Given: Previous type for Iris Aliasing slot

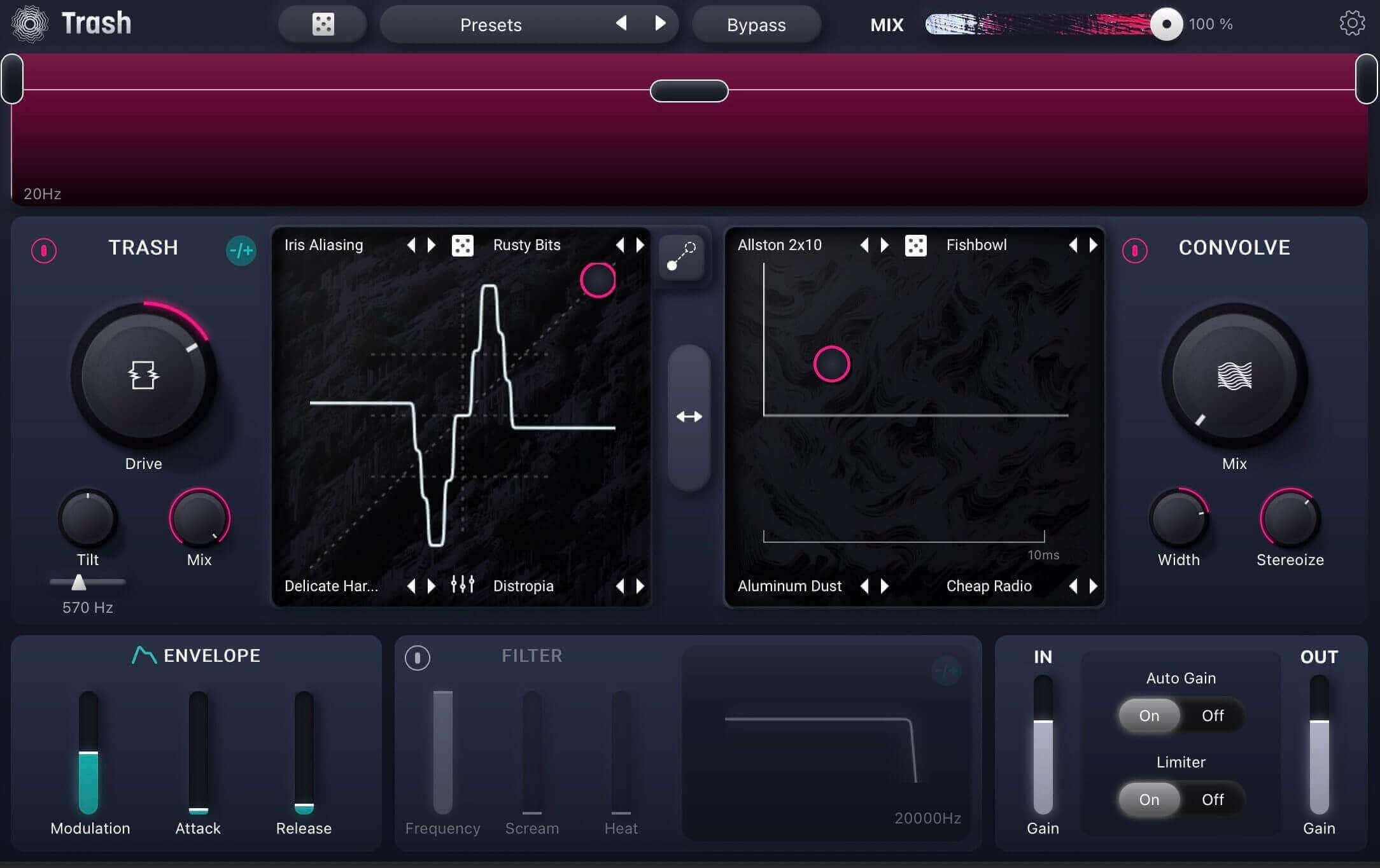Looking at the screenshot, I should tap(411, 245).
